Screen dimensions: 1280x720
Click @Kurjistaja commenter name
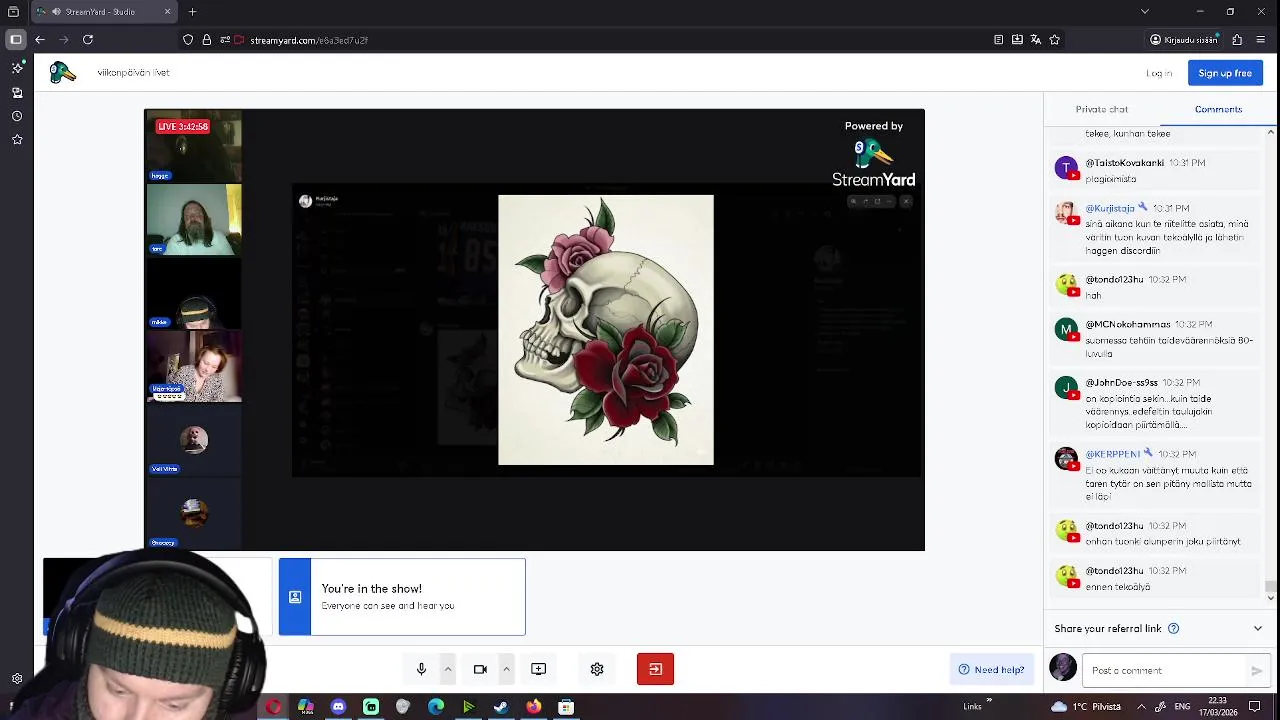pos(1110,208)
